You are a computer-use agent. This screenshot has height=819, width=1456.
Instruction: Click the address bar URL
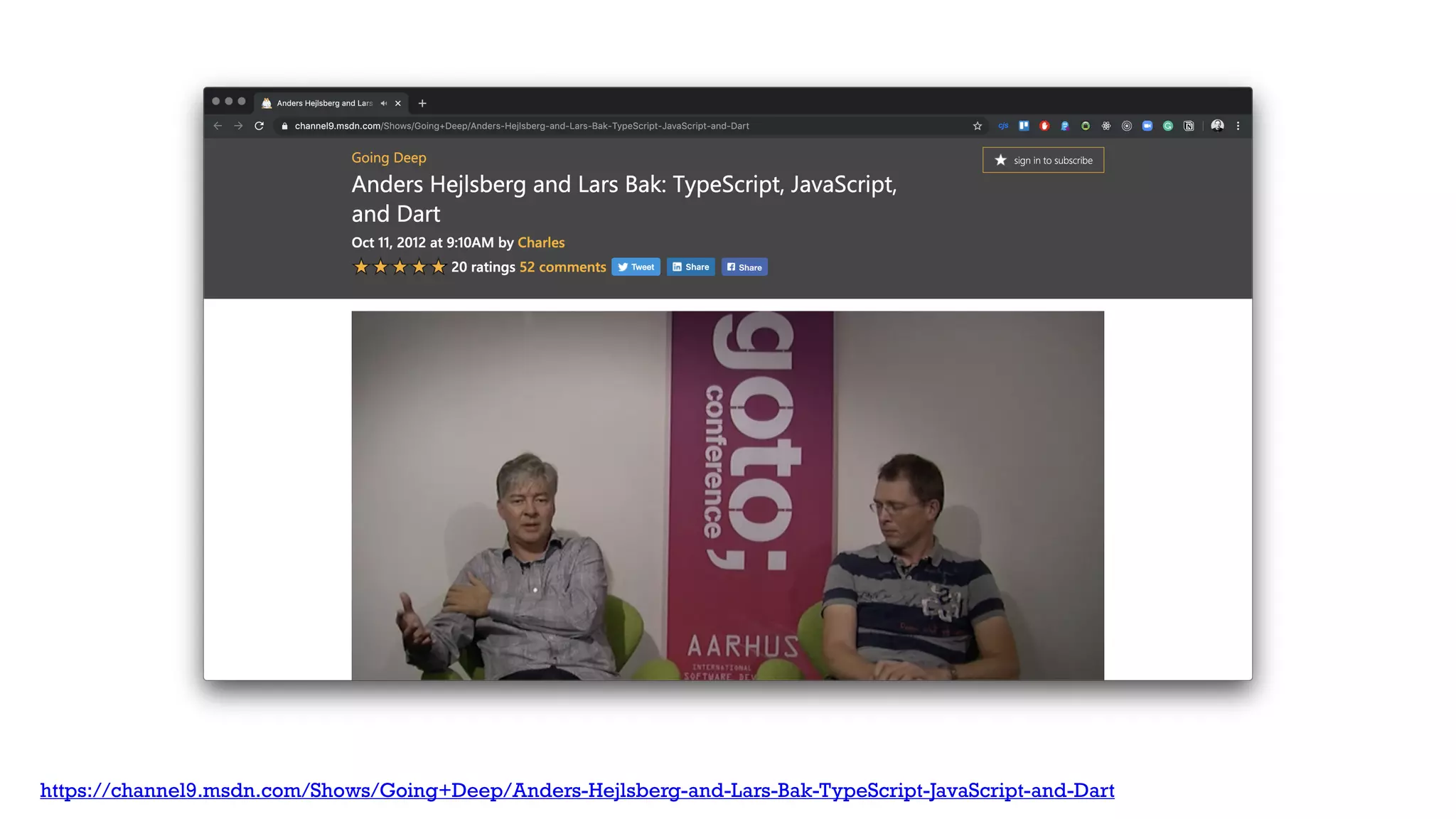tap(522, 126)
